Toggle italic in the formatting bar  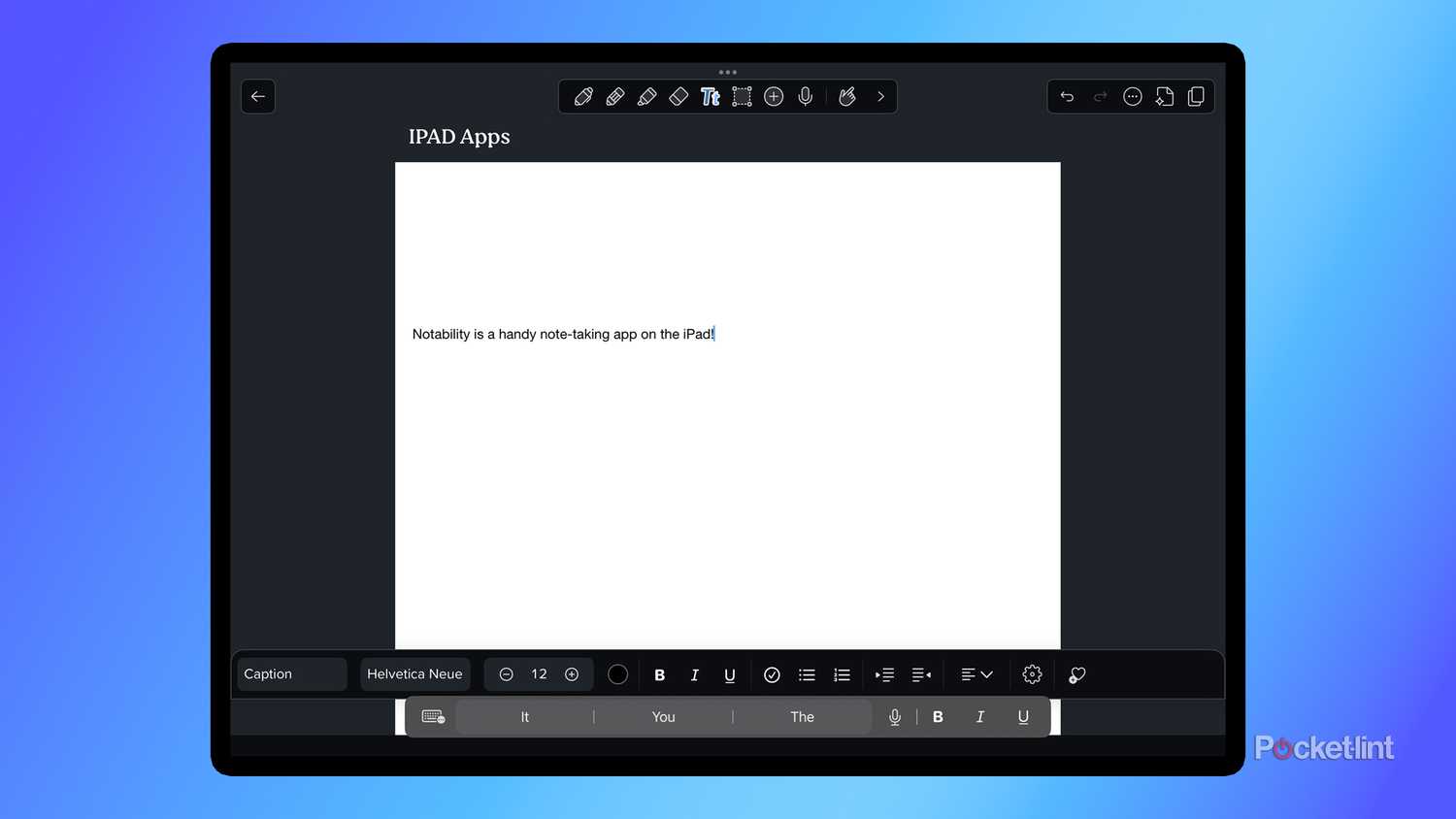(x=695, y=675)
